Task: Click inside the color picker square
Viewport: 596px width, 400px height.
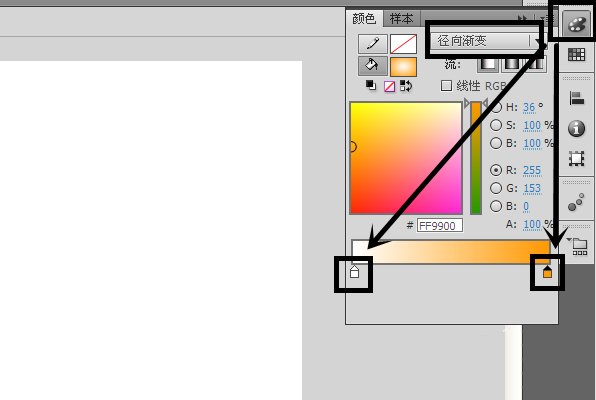Action: [406, 158]
